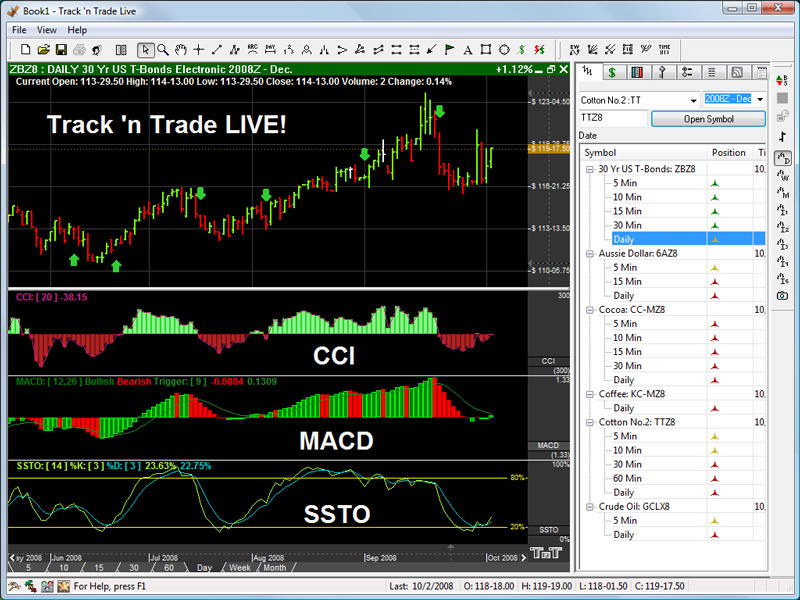Screen dimensions: 800x600
Task: Click the buy/sell arrows icon in right sidebar
Action: 782,80
